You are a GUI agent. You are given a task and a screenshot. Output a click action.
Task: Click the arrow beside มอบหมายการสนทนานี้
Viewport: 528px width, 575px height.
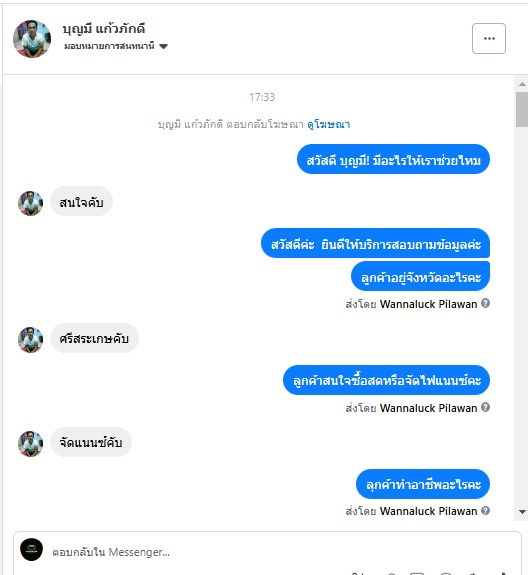click(164, 47)
